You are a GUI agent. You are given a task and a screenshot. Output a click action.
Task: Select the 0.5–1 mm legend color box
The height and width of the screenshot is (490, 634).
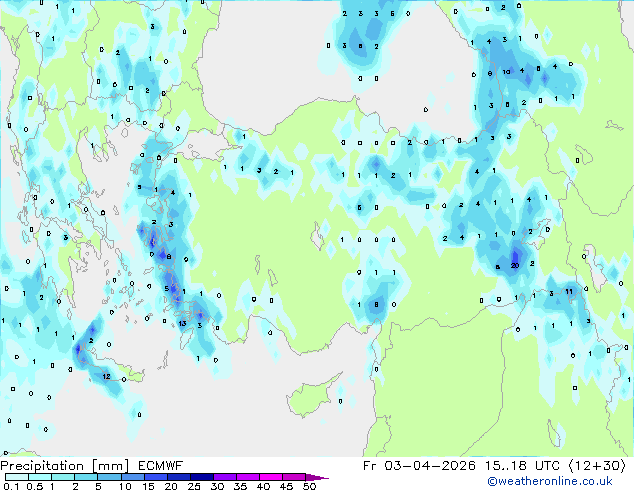[40, 477]
